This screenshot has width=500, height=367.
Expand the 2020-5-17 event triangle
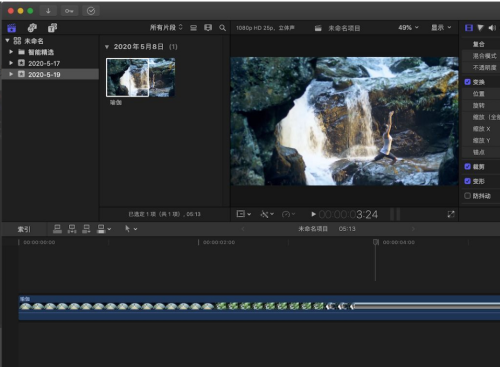11,63
